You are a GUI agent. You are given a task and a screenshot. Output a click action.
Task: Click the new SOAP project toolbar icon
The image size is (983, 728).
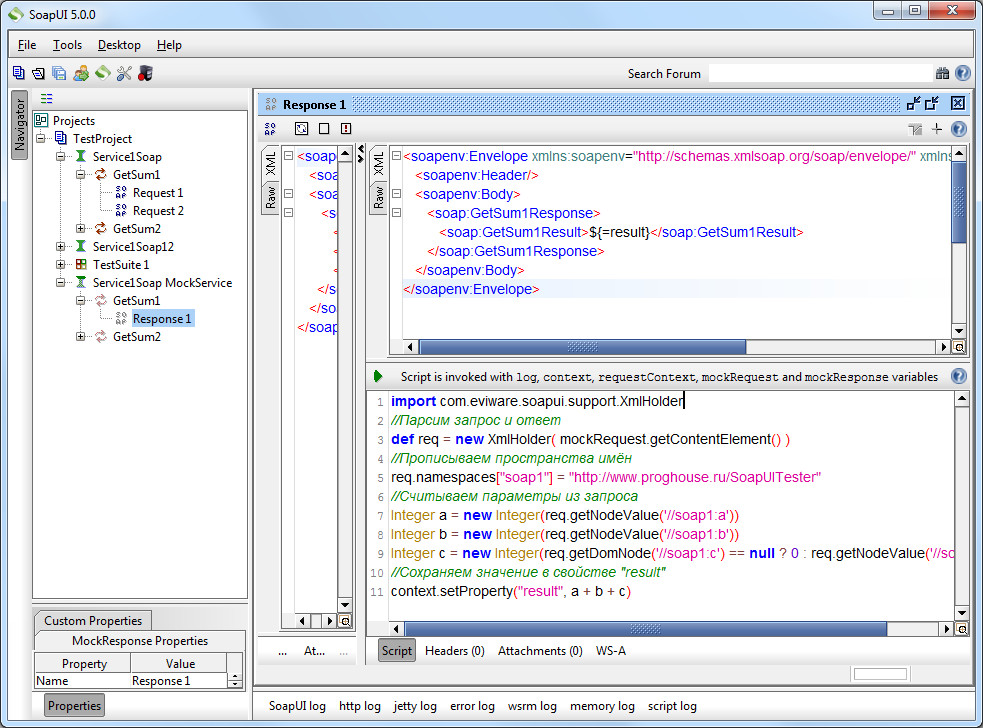coord(19,73)
